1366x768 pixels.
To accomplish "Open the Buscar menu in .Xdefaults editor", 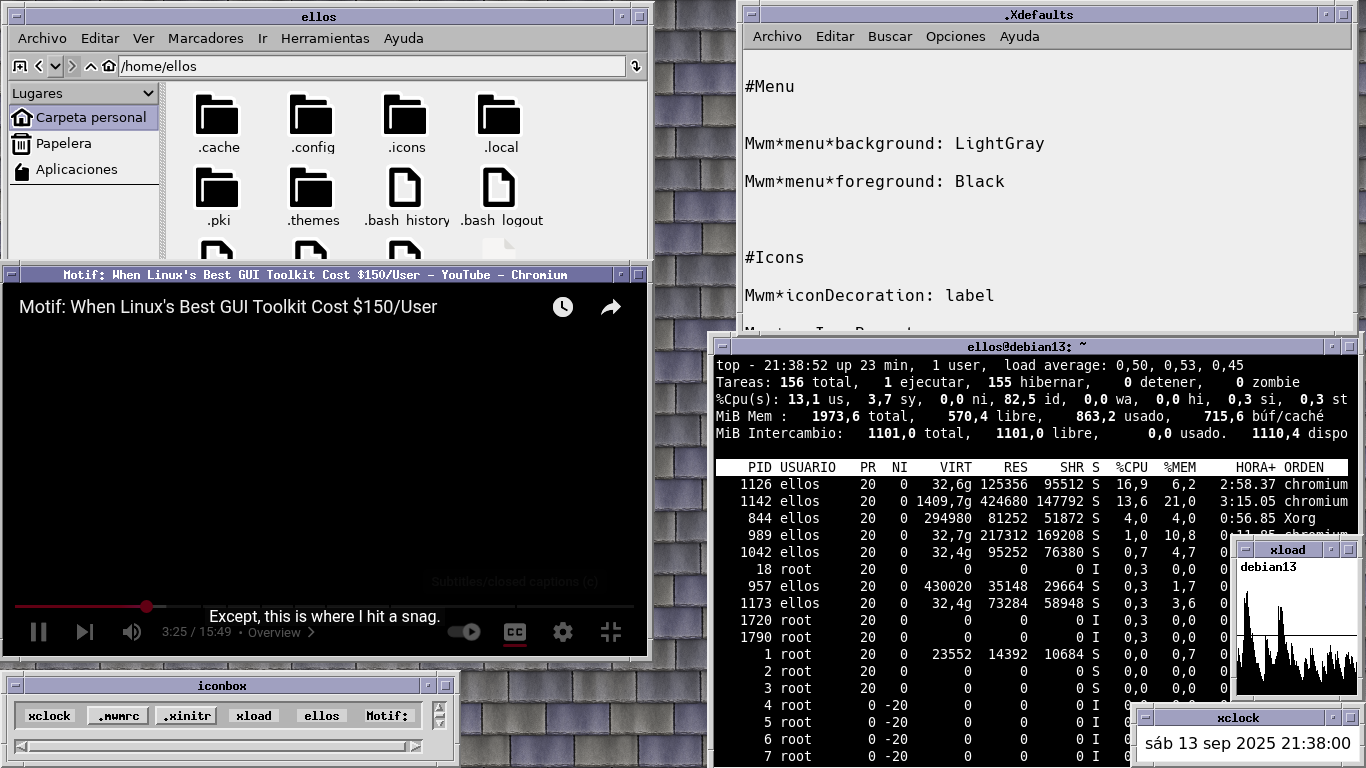I will pyautogui.click(x=889, y=36).
